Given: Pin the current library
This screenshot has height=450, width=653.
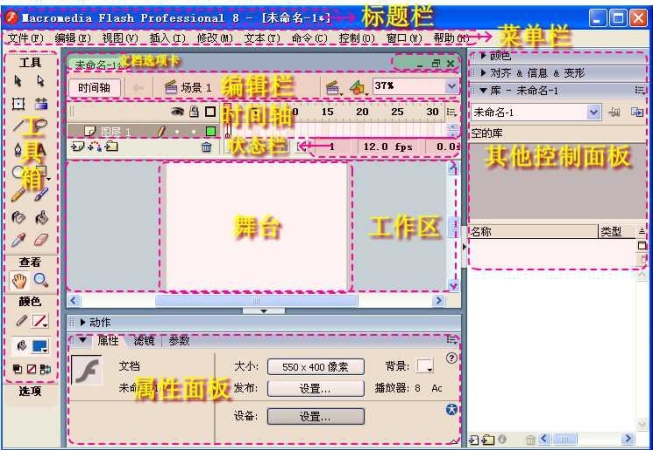Looking at the screenshot, I should [x=614, y=112].
